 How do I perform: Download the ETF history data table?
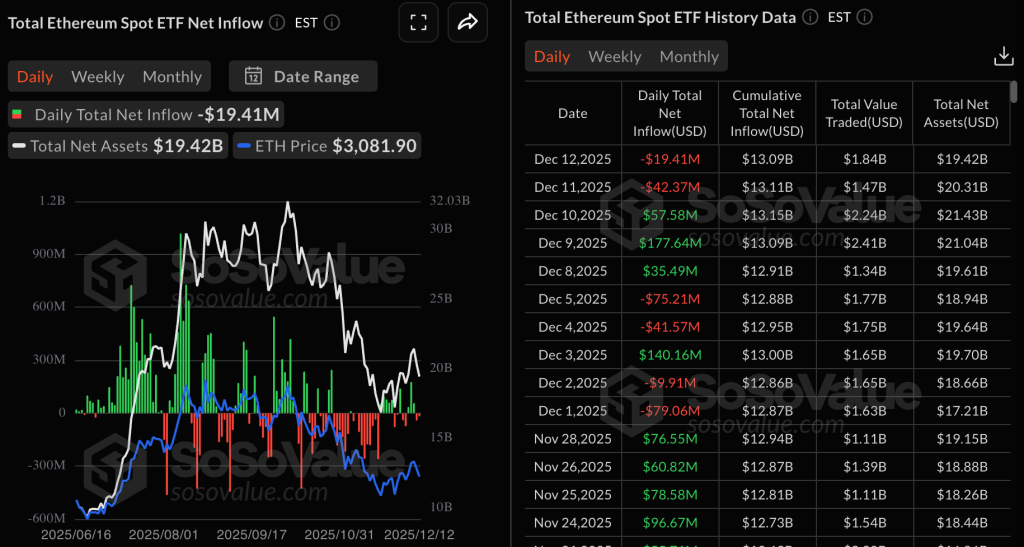[x=1003, y=57]
